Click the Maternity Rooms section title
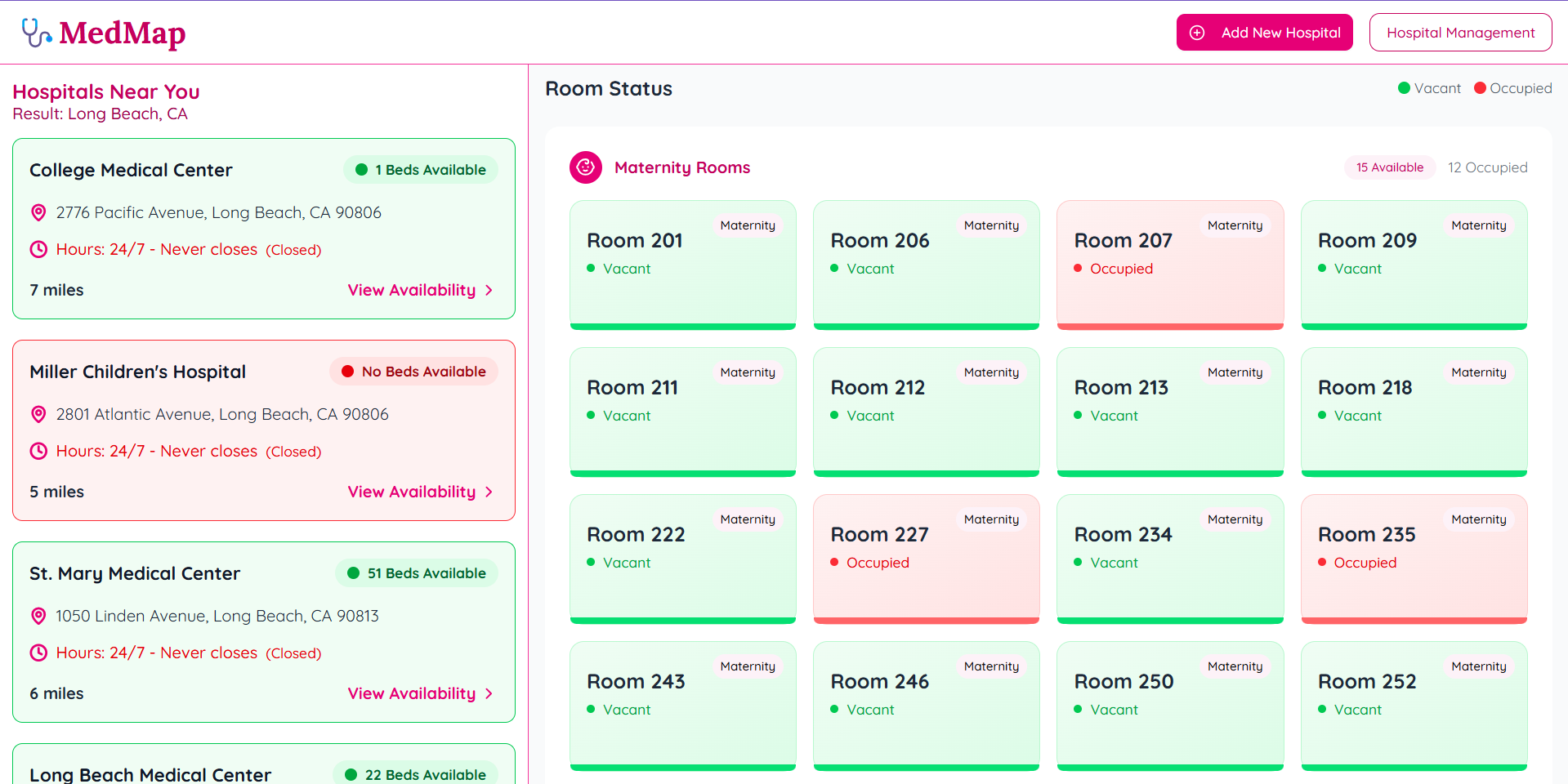This screenshot has width=1568, height=784. 682,167
